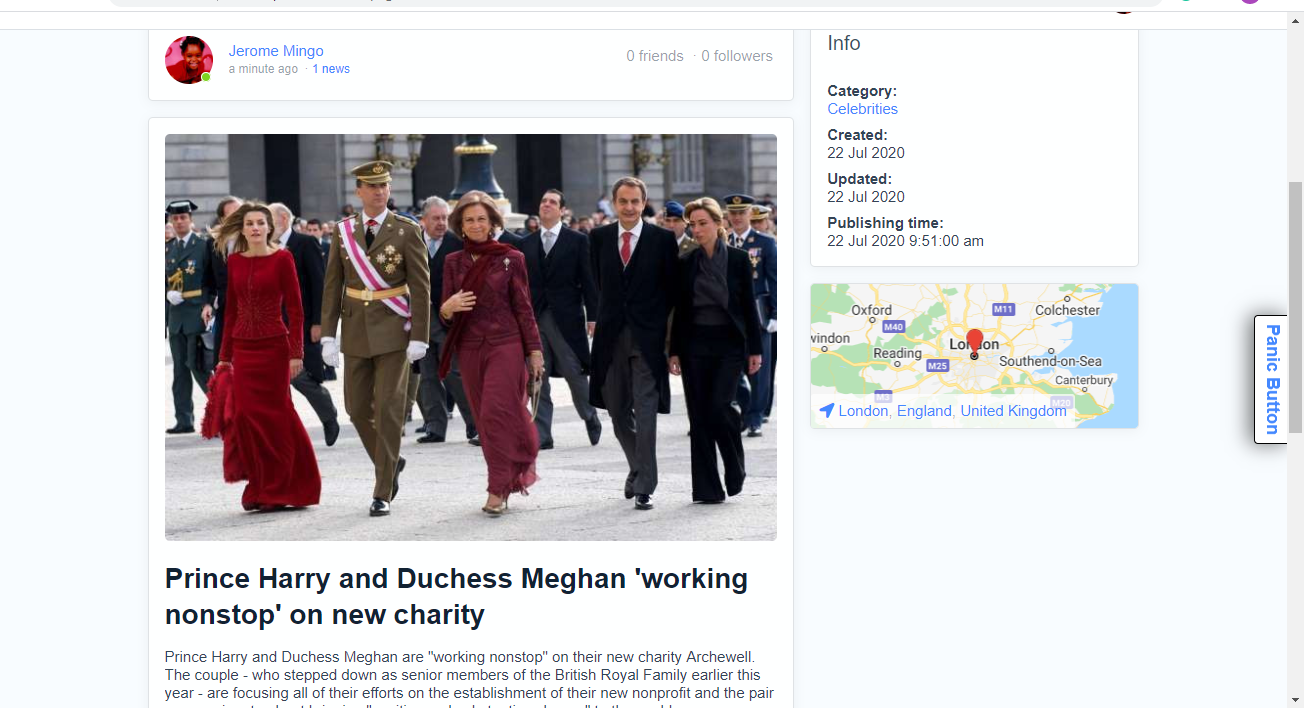Select the United Kingdom location link
The image size is (1304, 708).
pyautogui.click(x=1013, y=411)
